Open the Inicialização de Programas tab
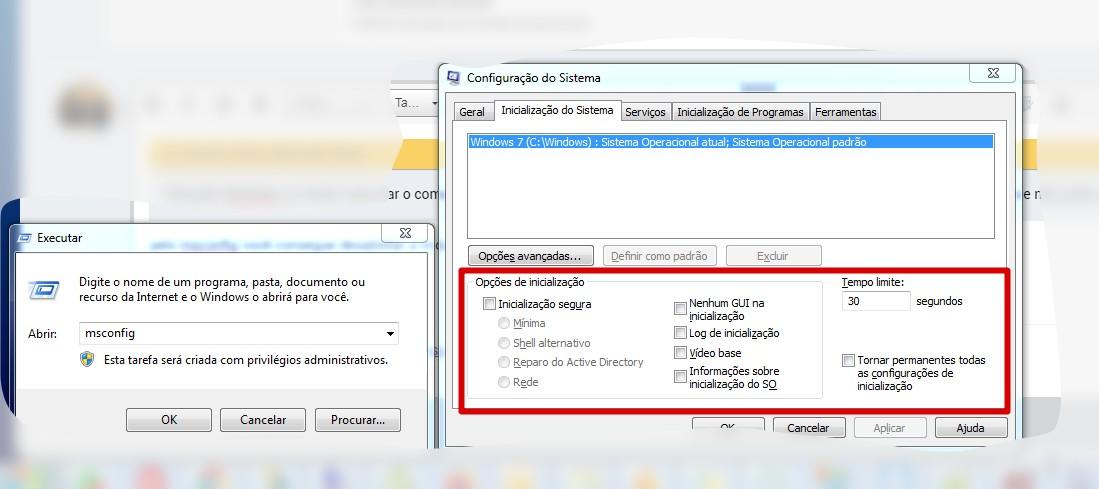 740,112
